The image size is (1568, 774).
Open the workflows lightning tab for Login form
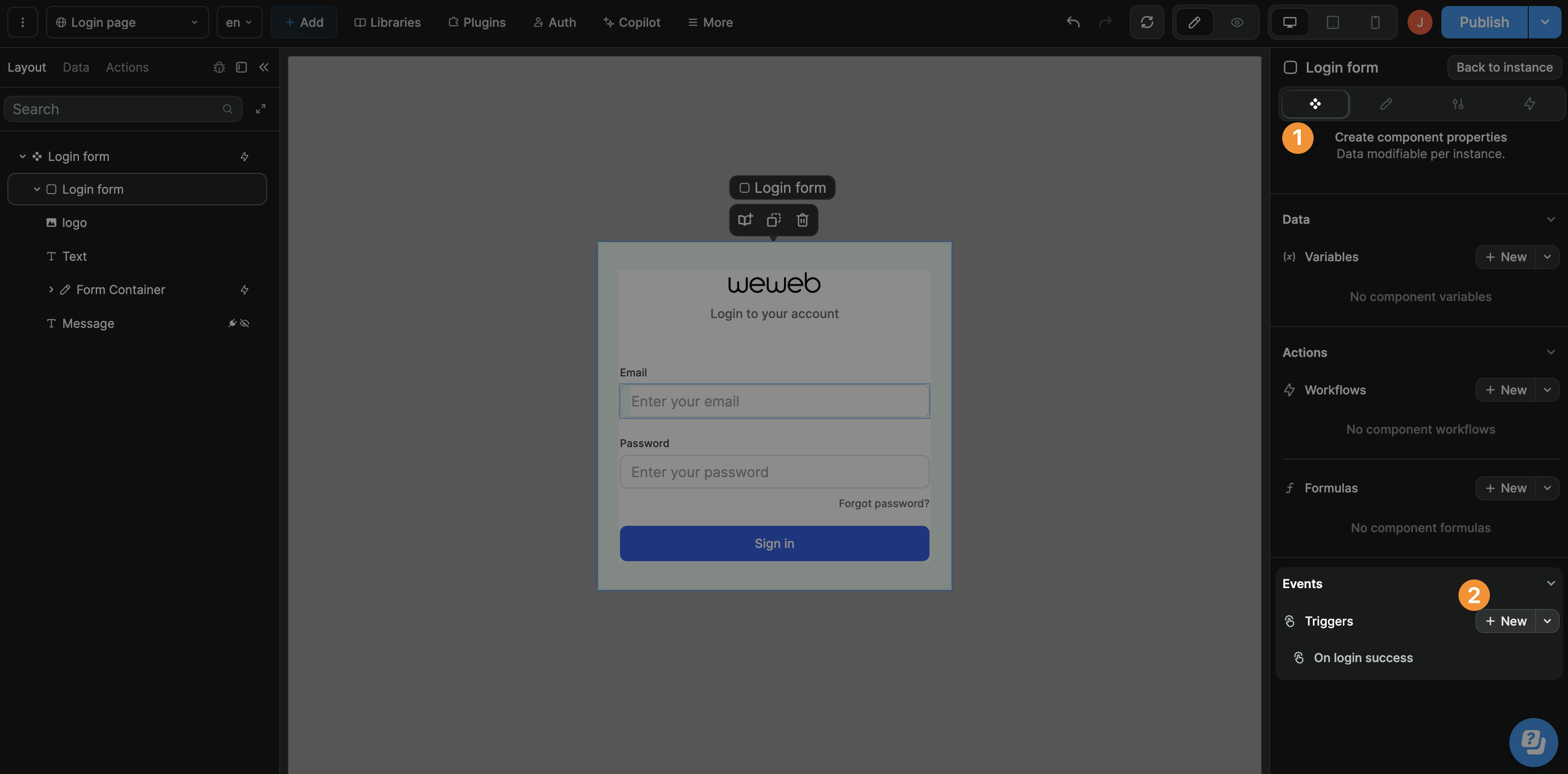pyautogui.click(x=1531, y=104)
